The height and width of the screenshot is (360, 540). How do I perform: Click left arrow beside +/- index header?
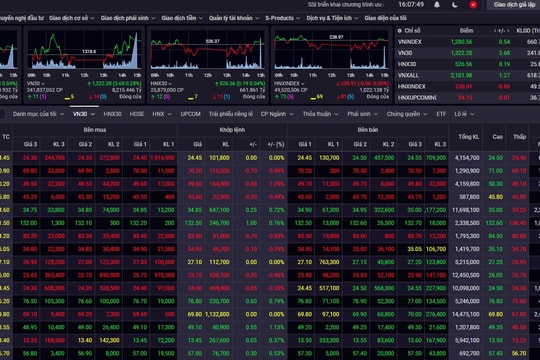[x=495, y=31]
